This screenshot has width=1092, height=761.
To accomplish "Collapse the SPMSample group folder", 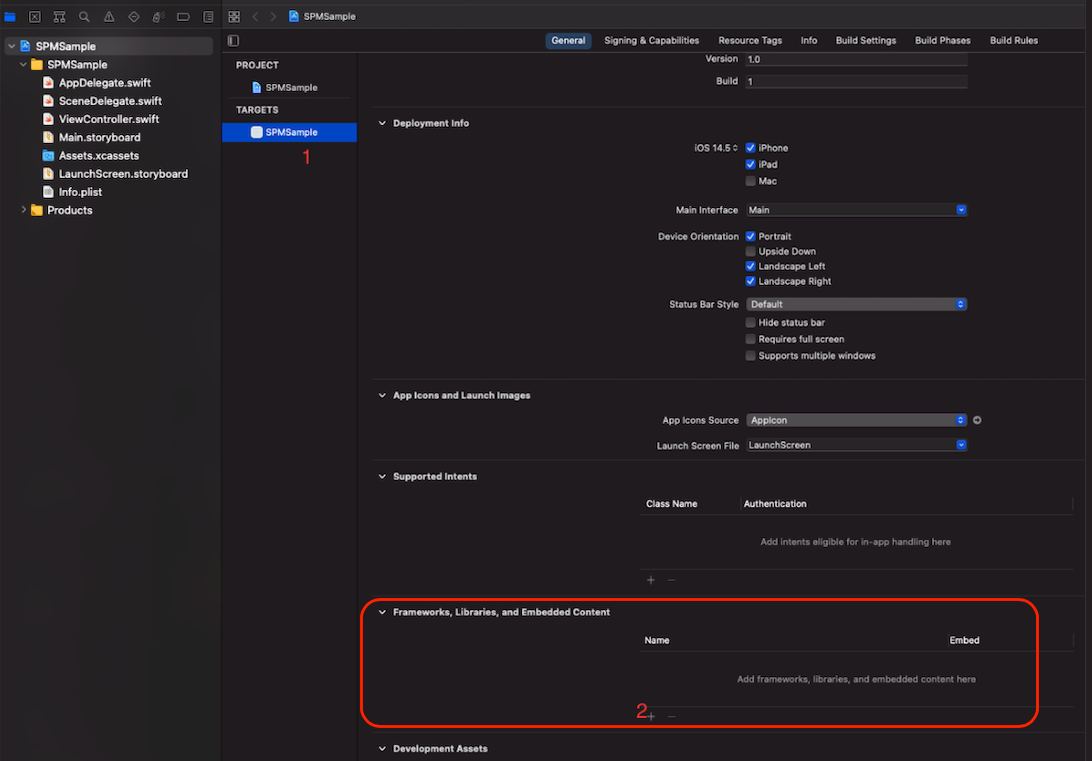I will click(x=24, y=64).
